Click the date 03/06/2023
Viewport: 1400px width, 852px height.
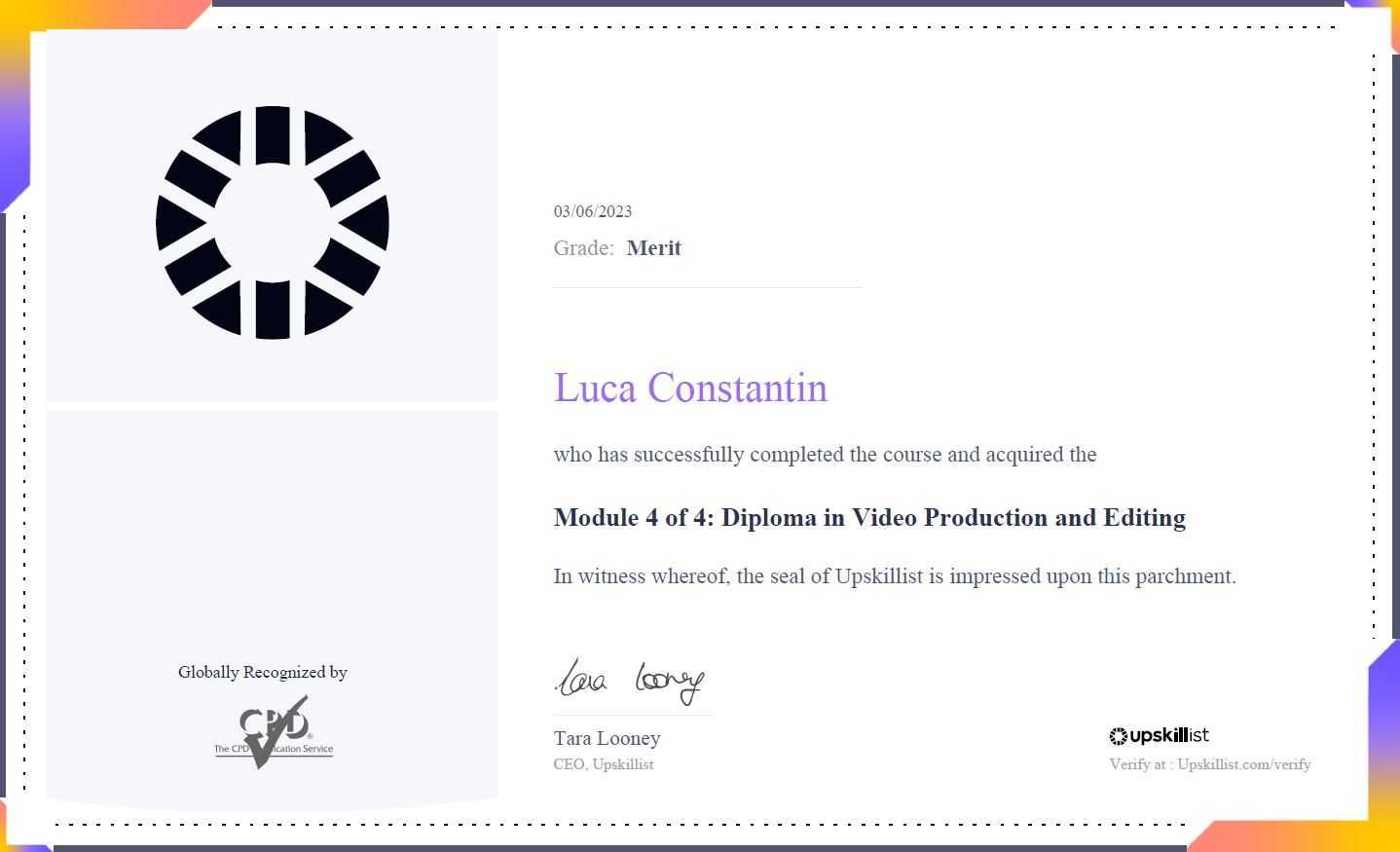coord(593,211)
